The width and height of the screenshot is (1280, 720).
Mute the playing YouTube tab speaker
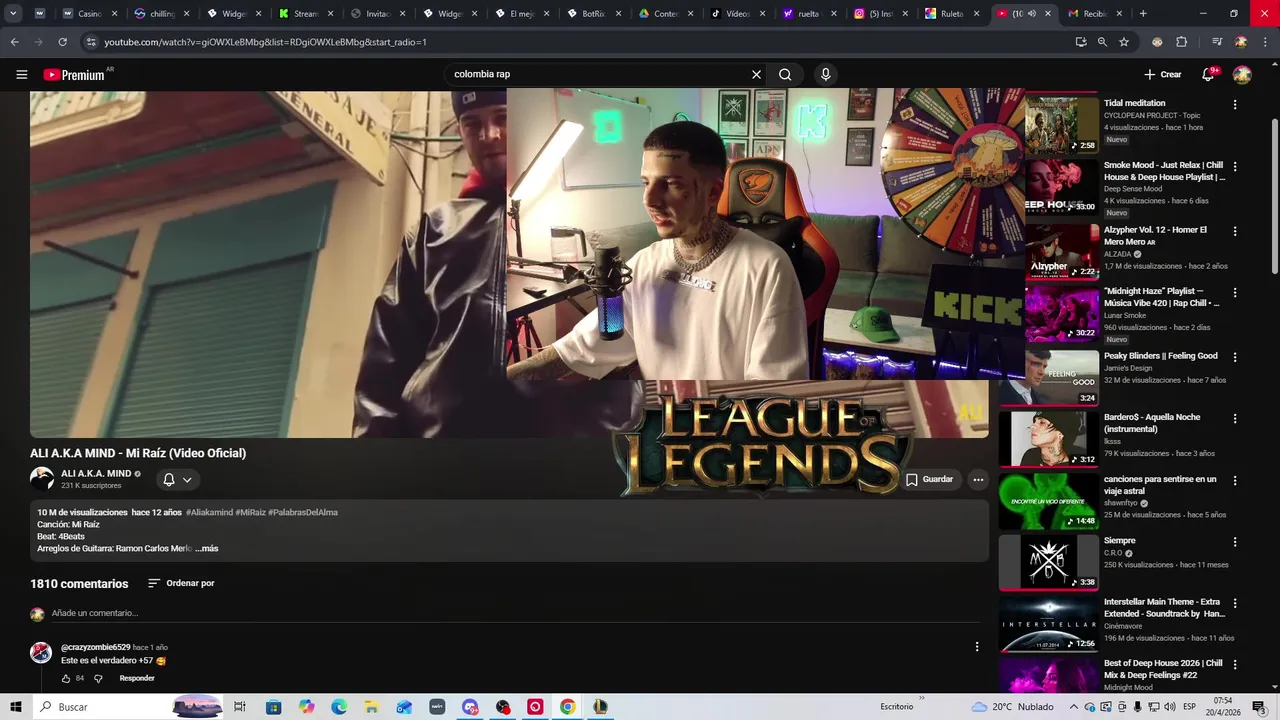click(1031, 14)
